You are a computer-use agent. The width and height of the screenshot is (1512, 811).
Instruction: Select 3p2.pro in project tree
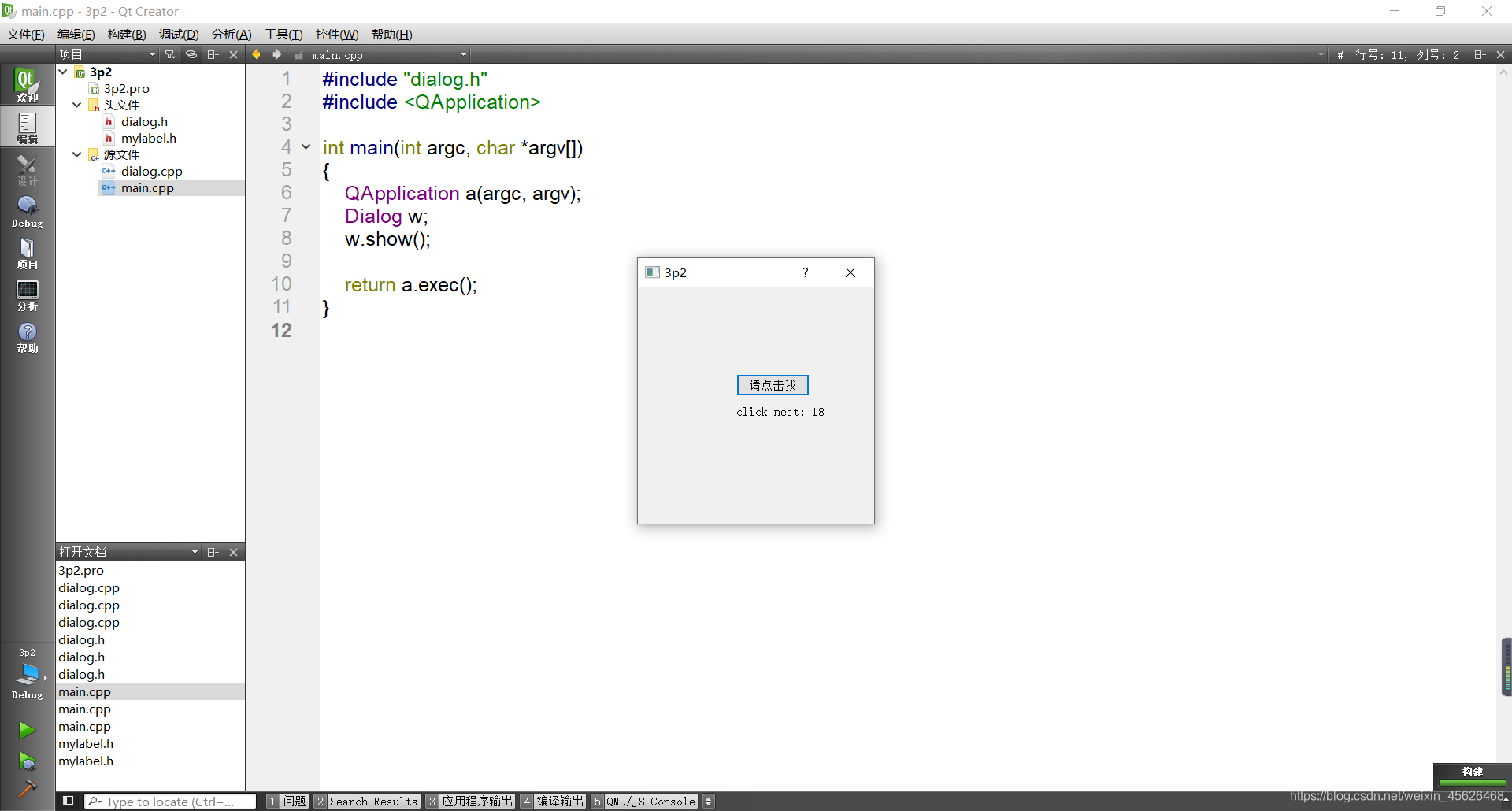click(x=126, y=88)
